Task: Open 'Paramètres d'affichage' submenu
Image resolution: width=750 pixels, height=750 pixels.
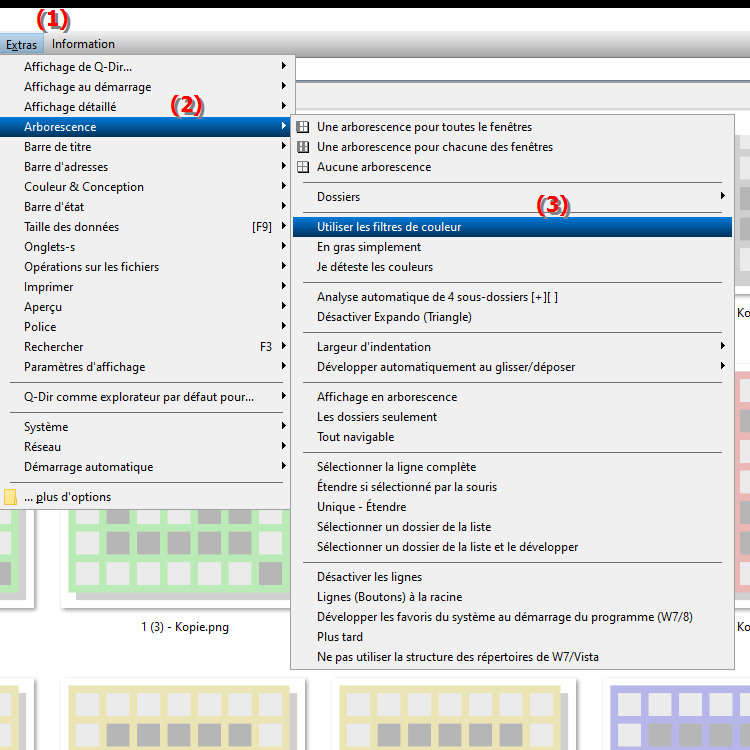Action: [145, 367]
